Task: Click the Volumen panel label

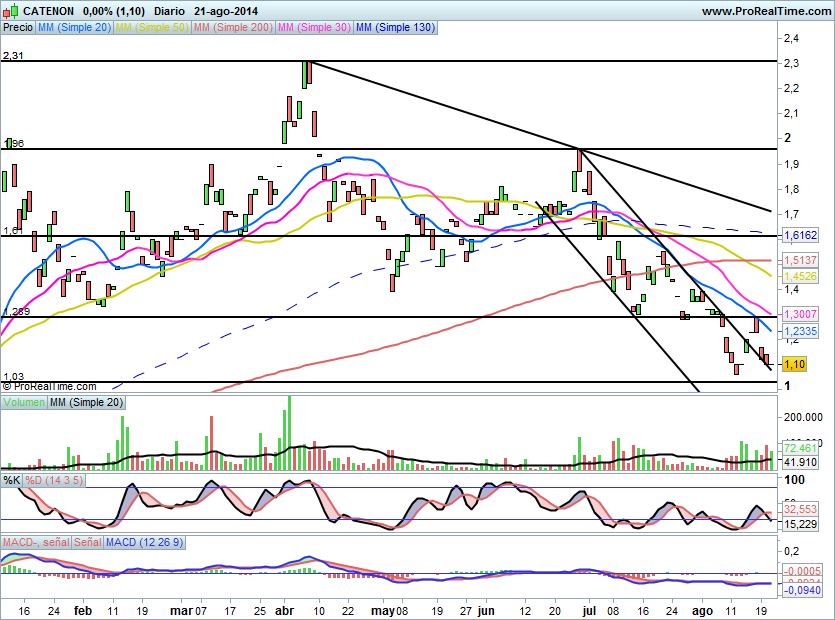Action: 24,402
